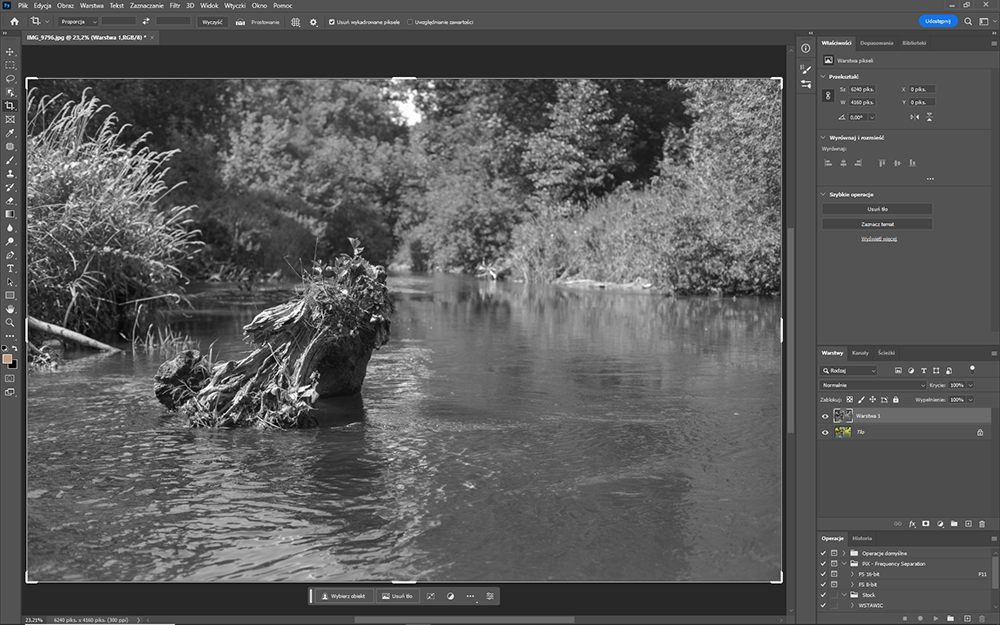Viewport: 1000px width, 625px height.
Task: Add layer style via fx icon
Action: coord(911,523)
